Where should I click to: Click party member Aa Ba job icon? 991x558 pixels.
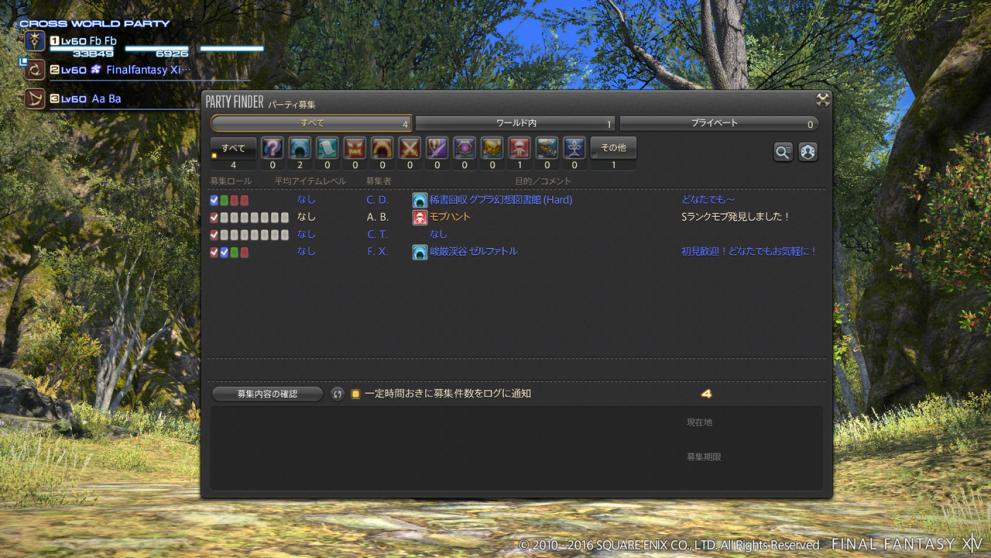click(36, 99)
